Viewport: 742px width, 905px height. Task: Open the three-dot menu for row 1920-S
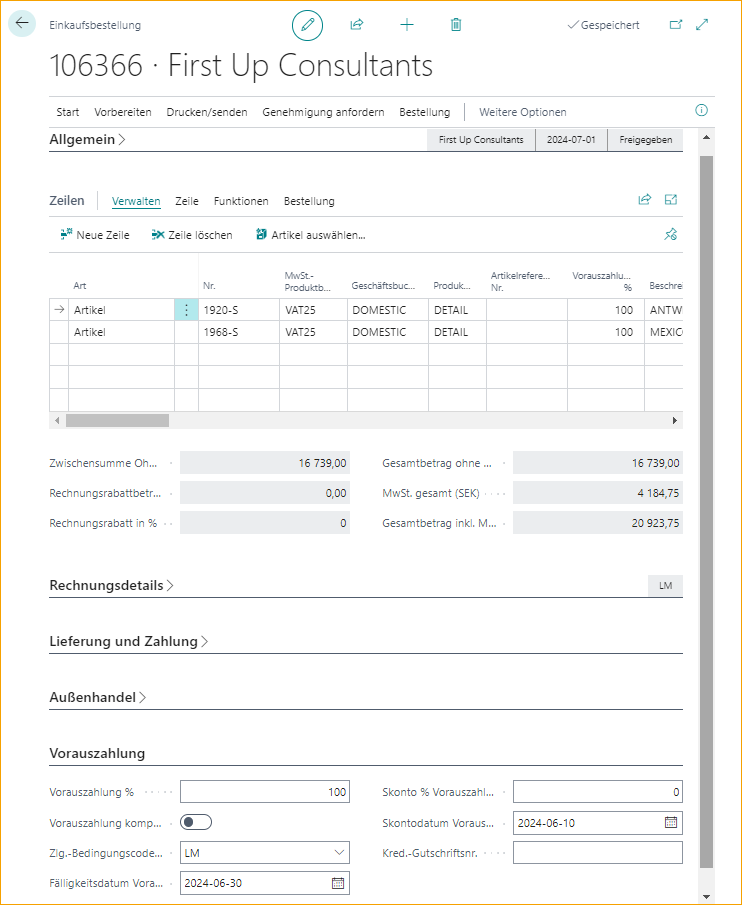click(x=186, y=310)
